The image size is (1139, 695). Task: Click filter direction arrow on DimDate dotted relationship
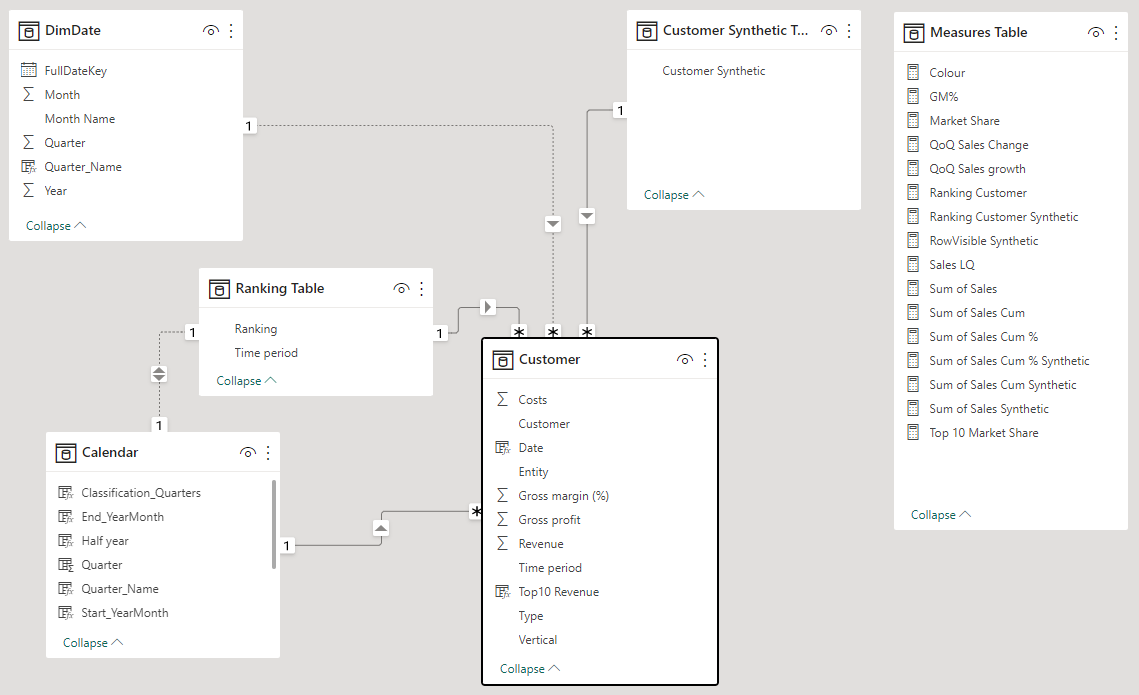tap(553, 224)
